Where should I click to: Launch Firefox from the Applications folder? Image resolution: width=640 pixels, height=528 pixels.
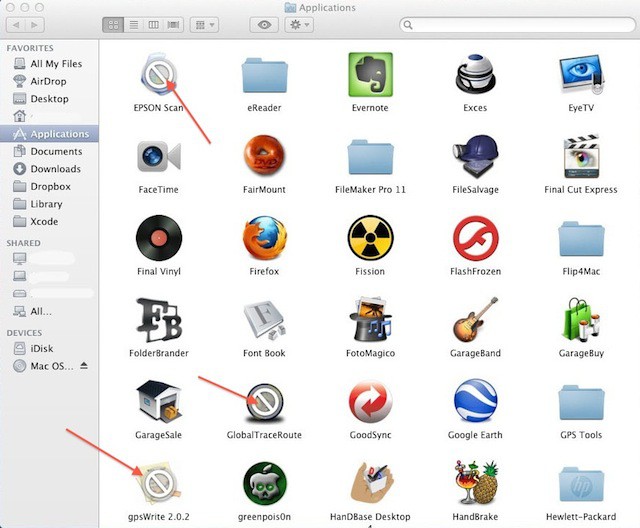tap(264, 238)
